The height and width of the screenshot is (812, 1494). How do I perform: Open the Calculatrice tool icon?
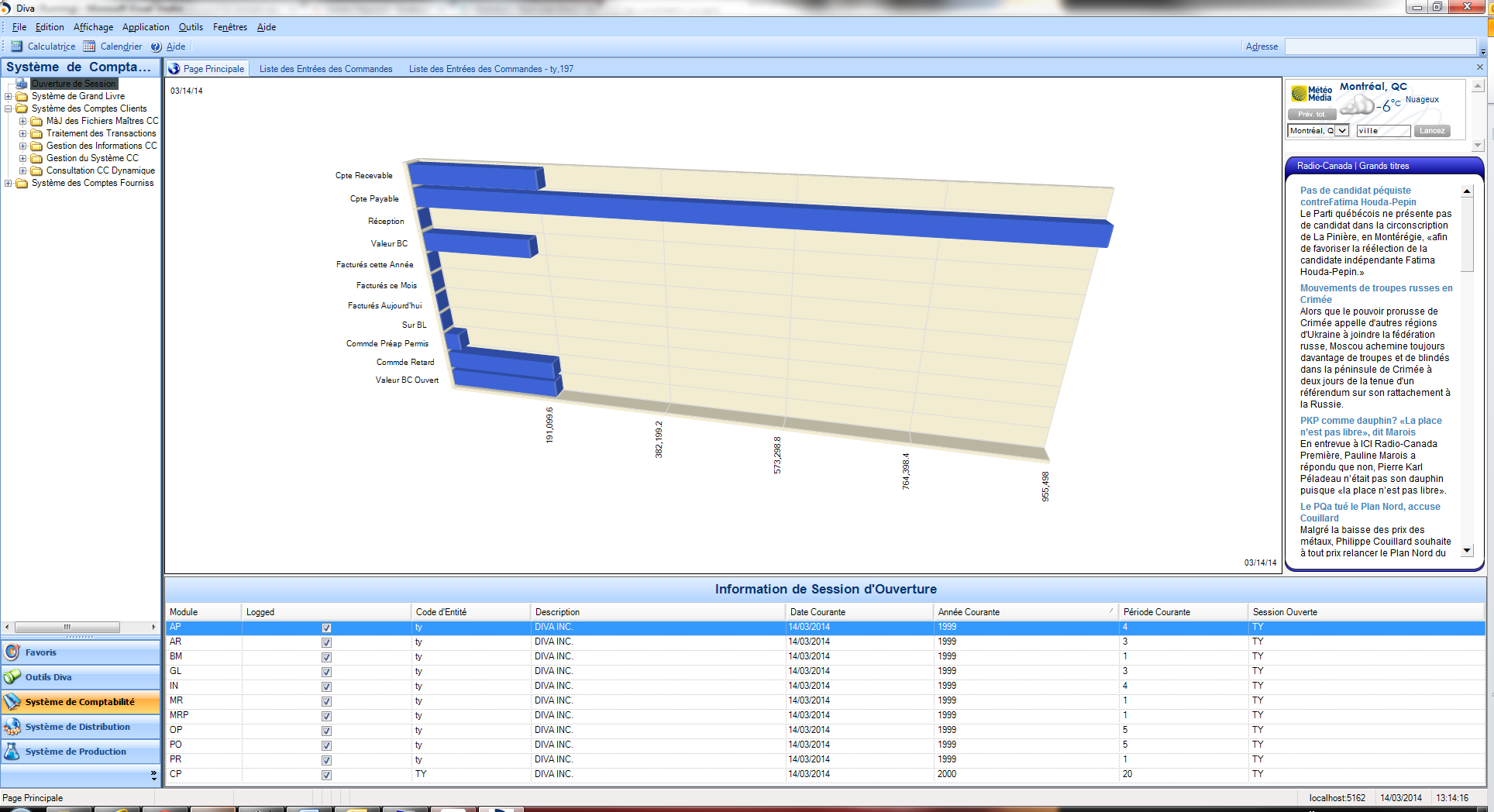[x=16, y=46]
